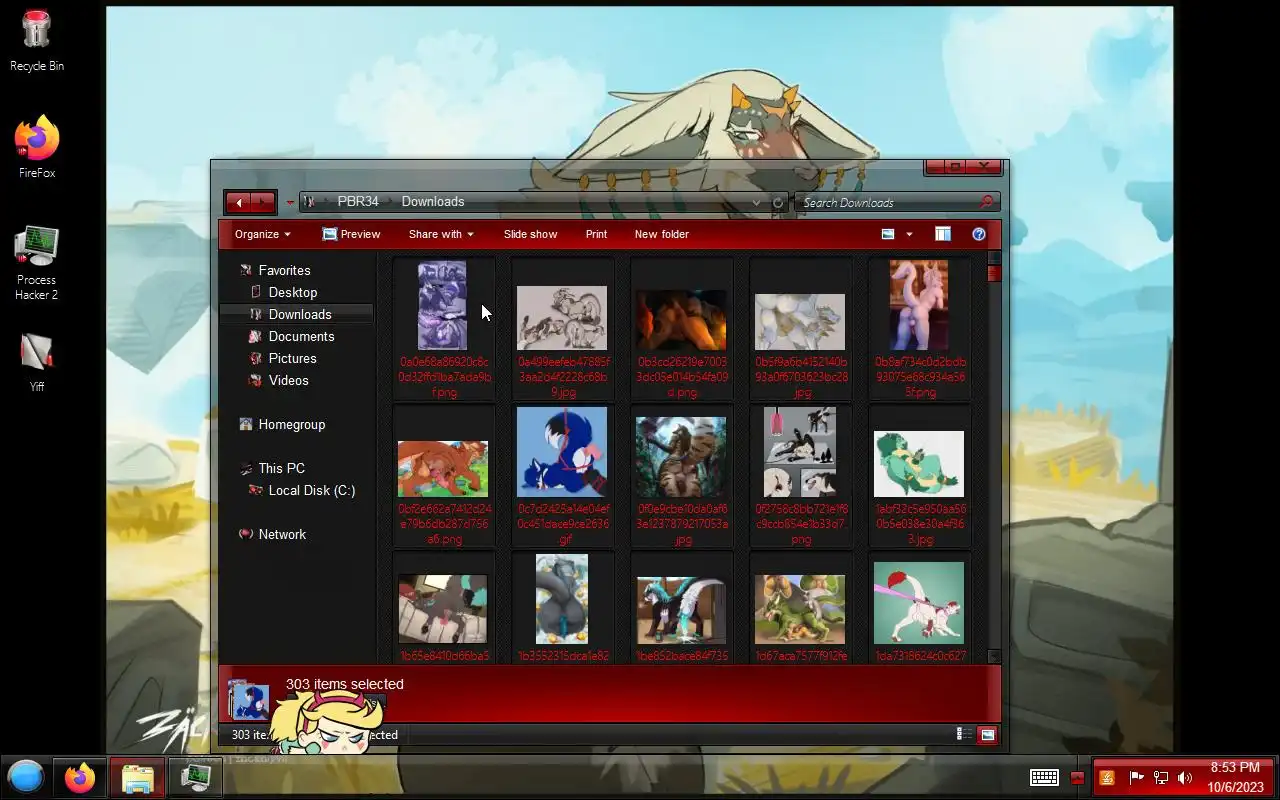Open Action Center flag icon

(x=1136, y=778)
